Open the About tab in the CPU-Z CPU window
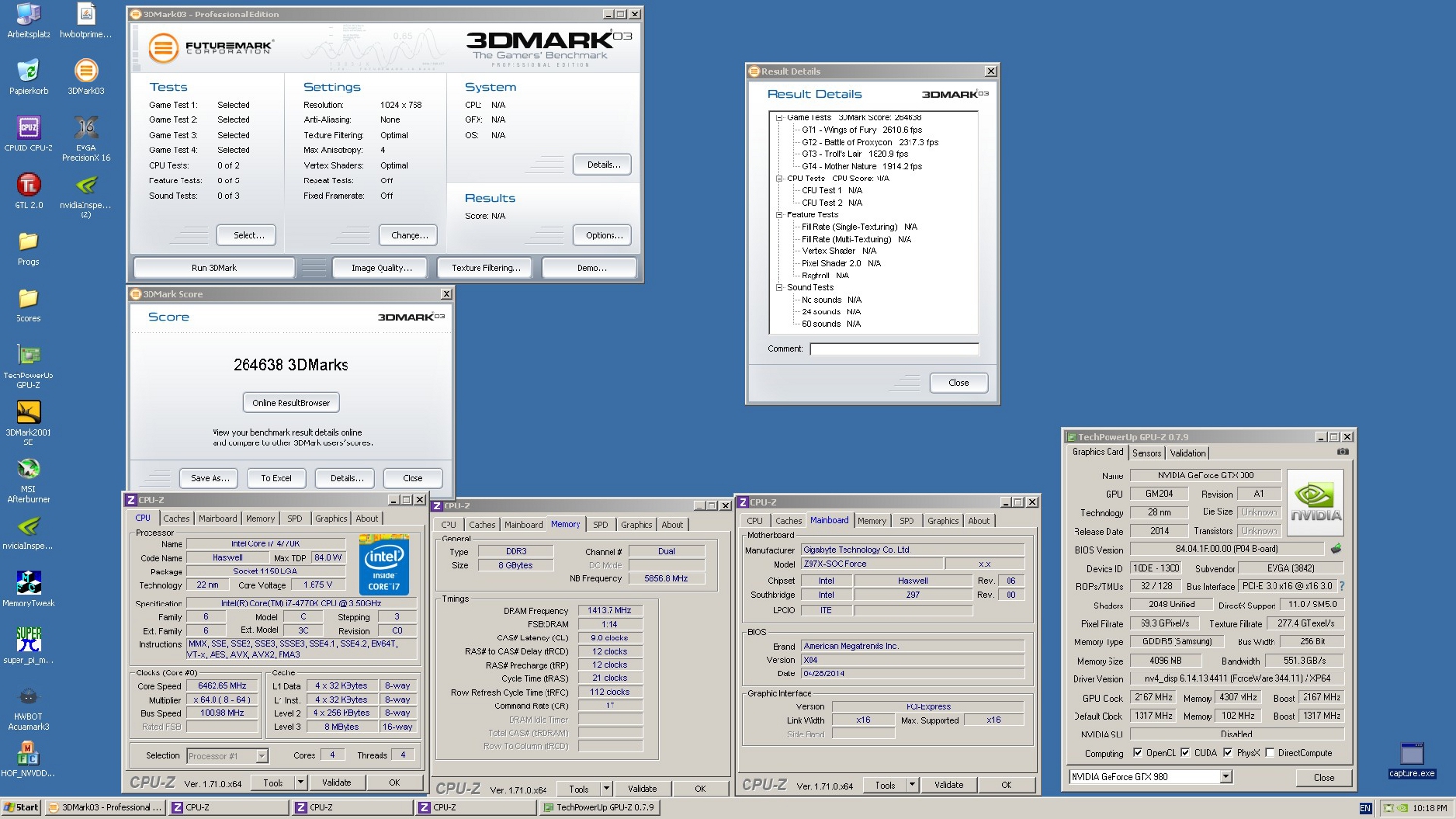The width and height of the screenshot is (1456, 819). 367,519
